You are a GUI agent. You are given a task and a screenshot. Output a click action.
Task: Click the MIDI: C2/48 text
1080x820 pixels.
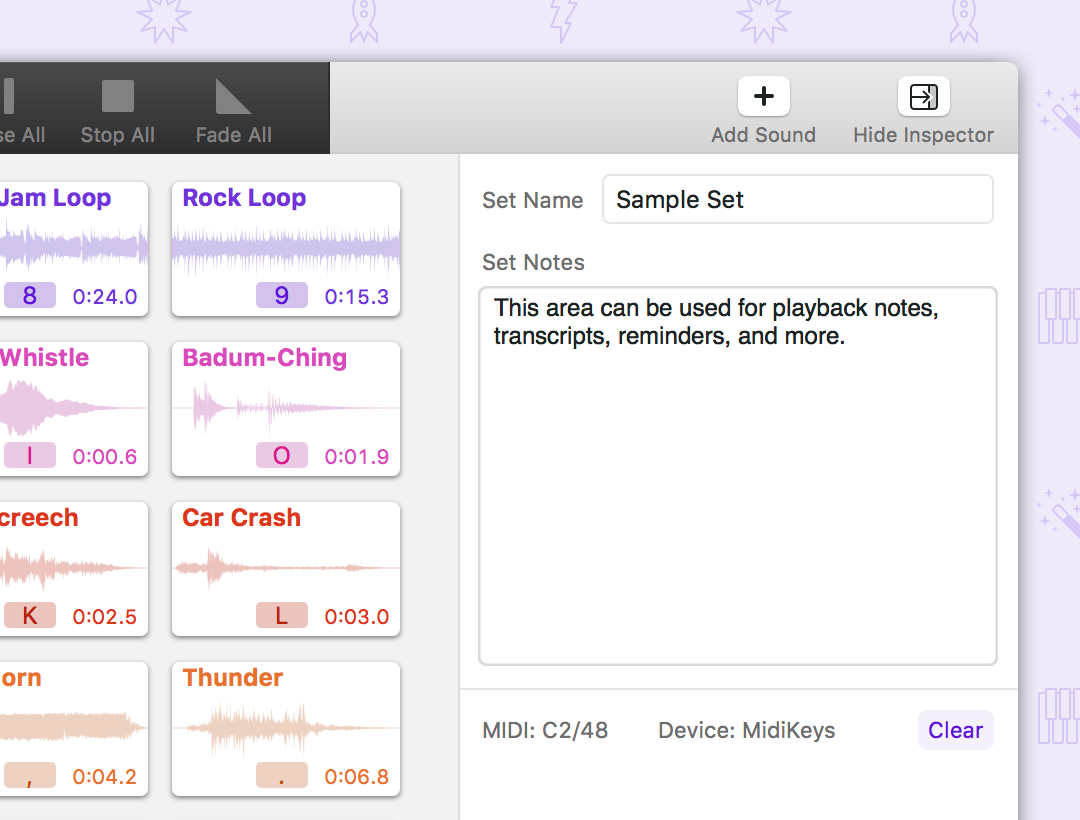coord(545,730)
